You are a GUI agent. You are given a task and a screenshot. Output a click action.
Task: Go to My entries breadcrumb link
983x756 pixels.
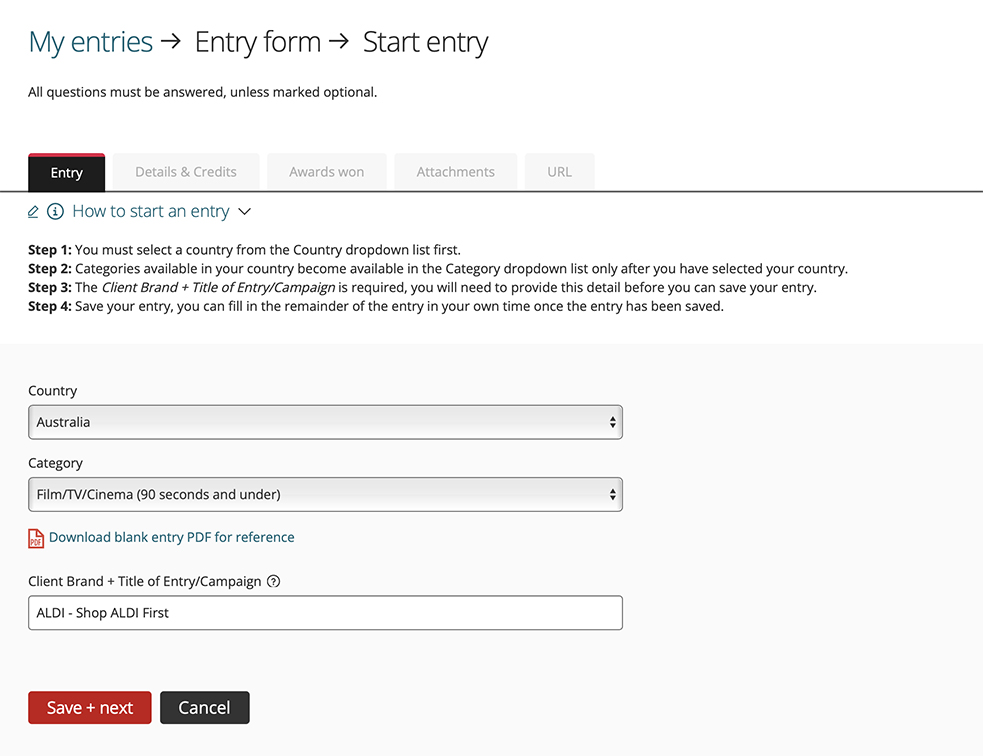(91, 42)
